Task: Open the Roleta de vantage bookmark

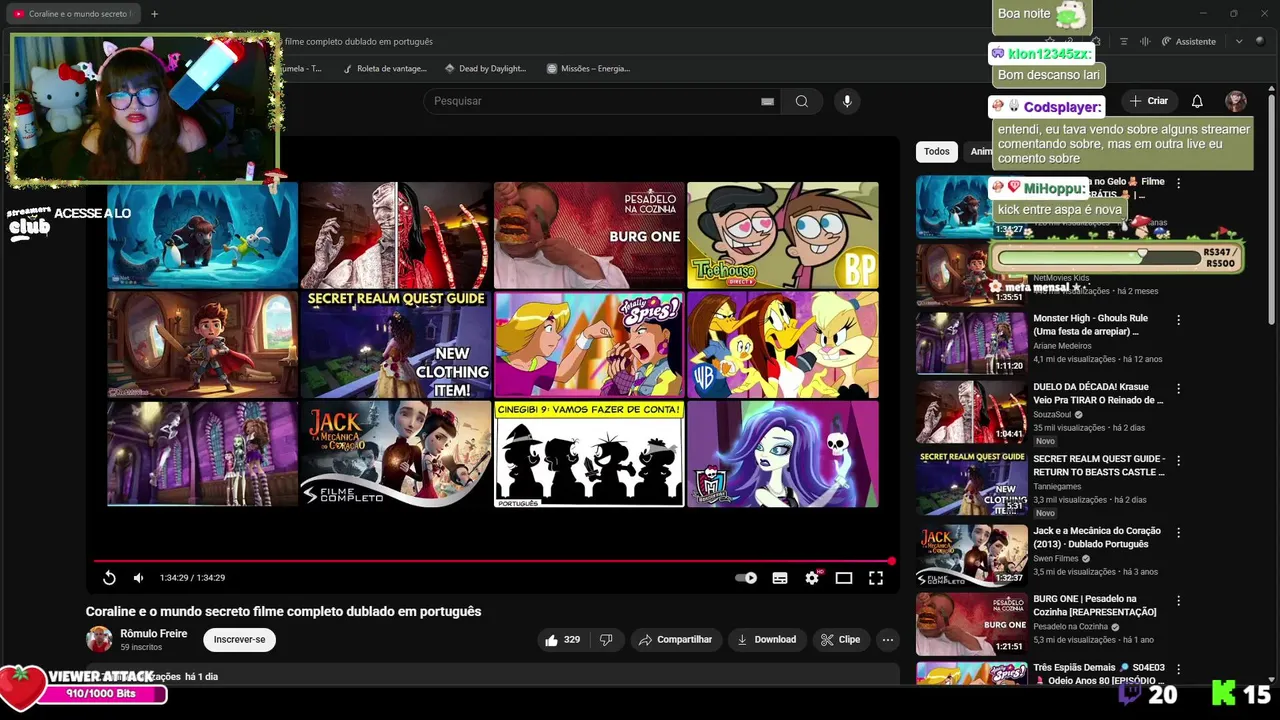Action: click(385, 69)
